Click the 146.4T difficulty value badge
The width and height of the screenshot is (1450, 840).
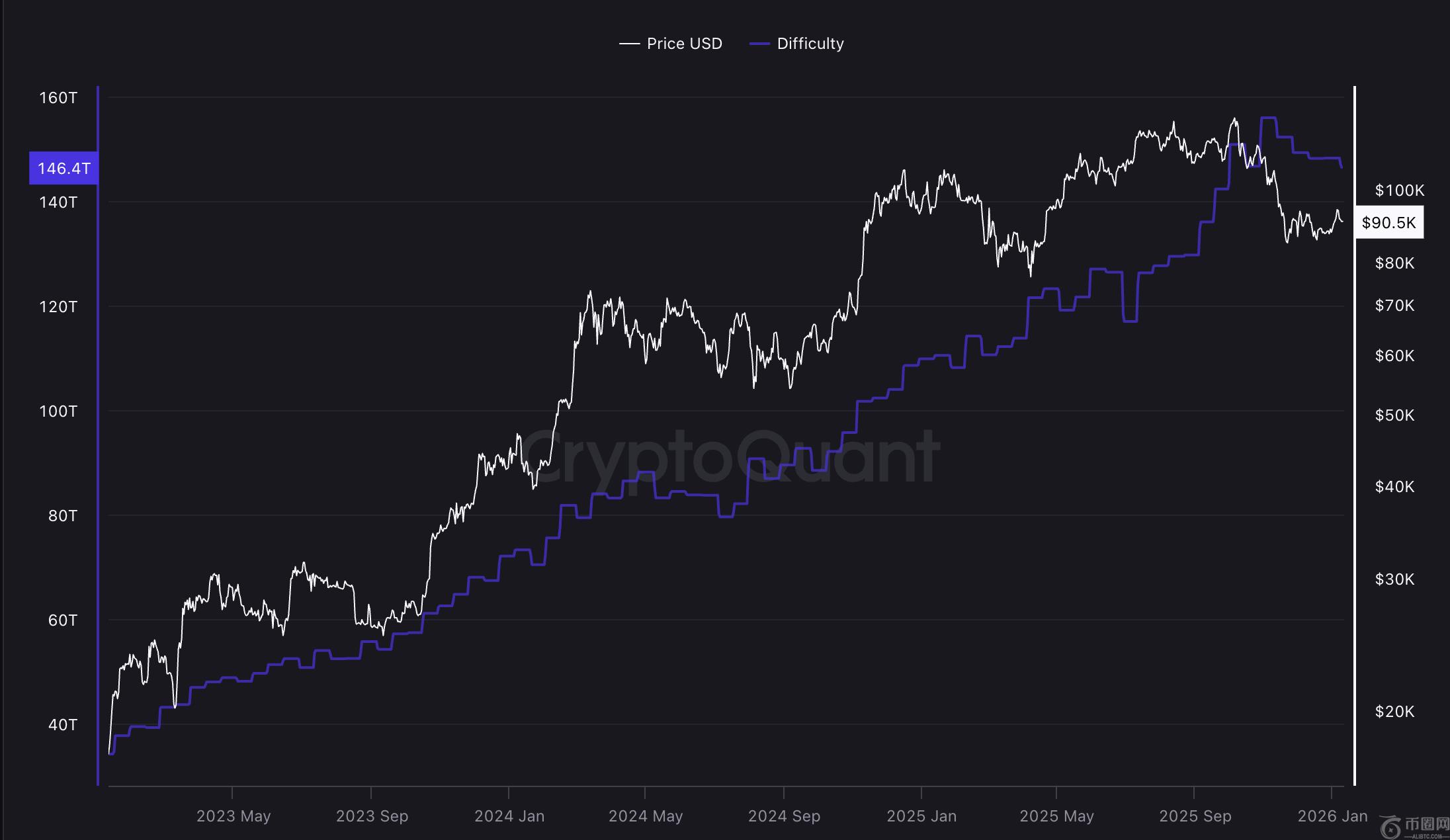64,168
